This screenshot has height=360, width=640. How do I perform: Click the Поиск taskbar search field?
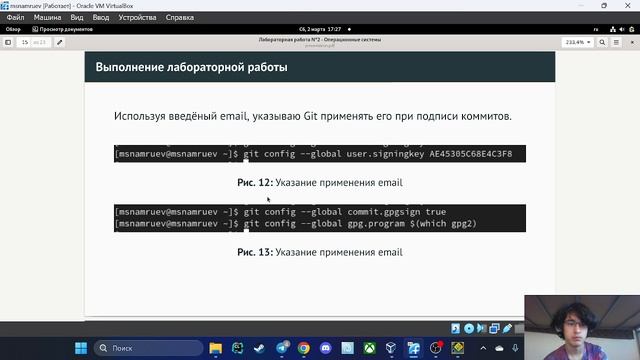point(149,348)
